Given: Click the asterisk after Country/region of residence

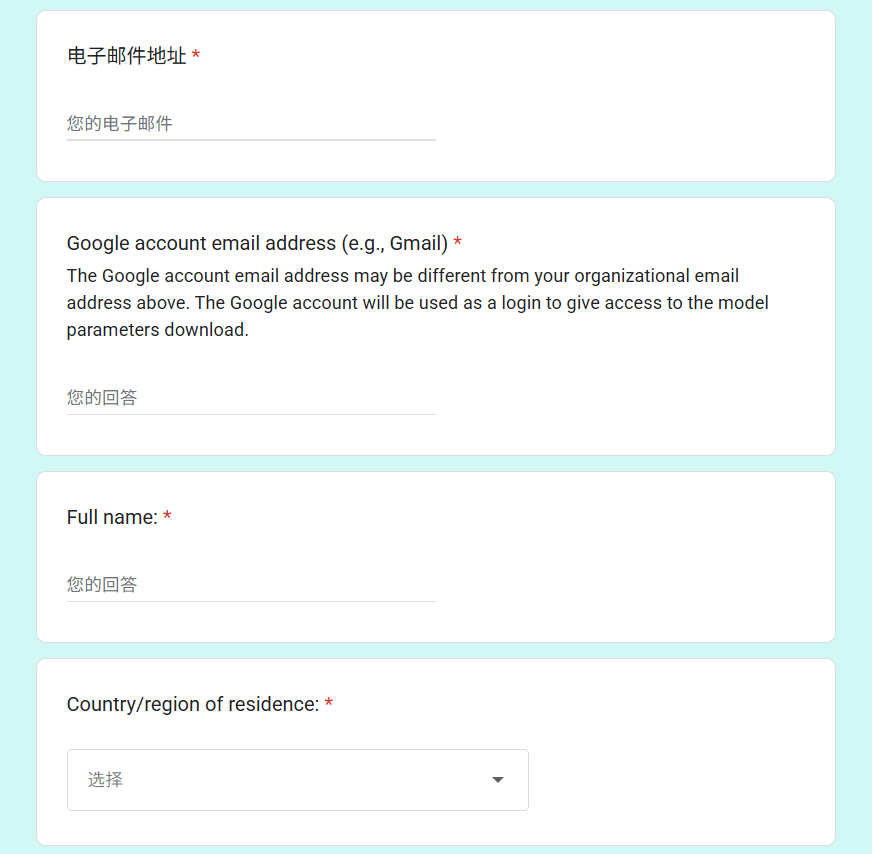Looking at the screenshot, I should [x=329, y=702].
